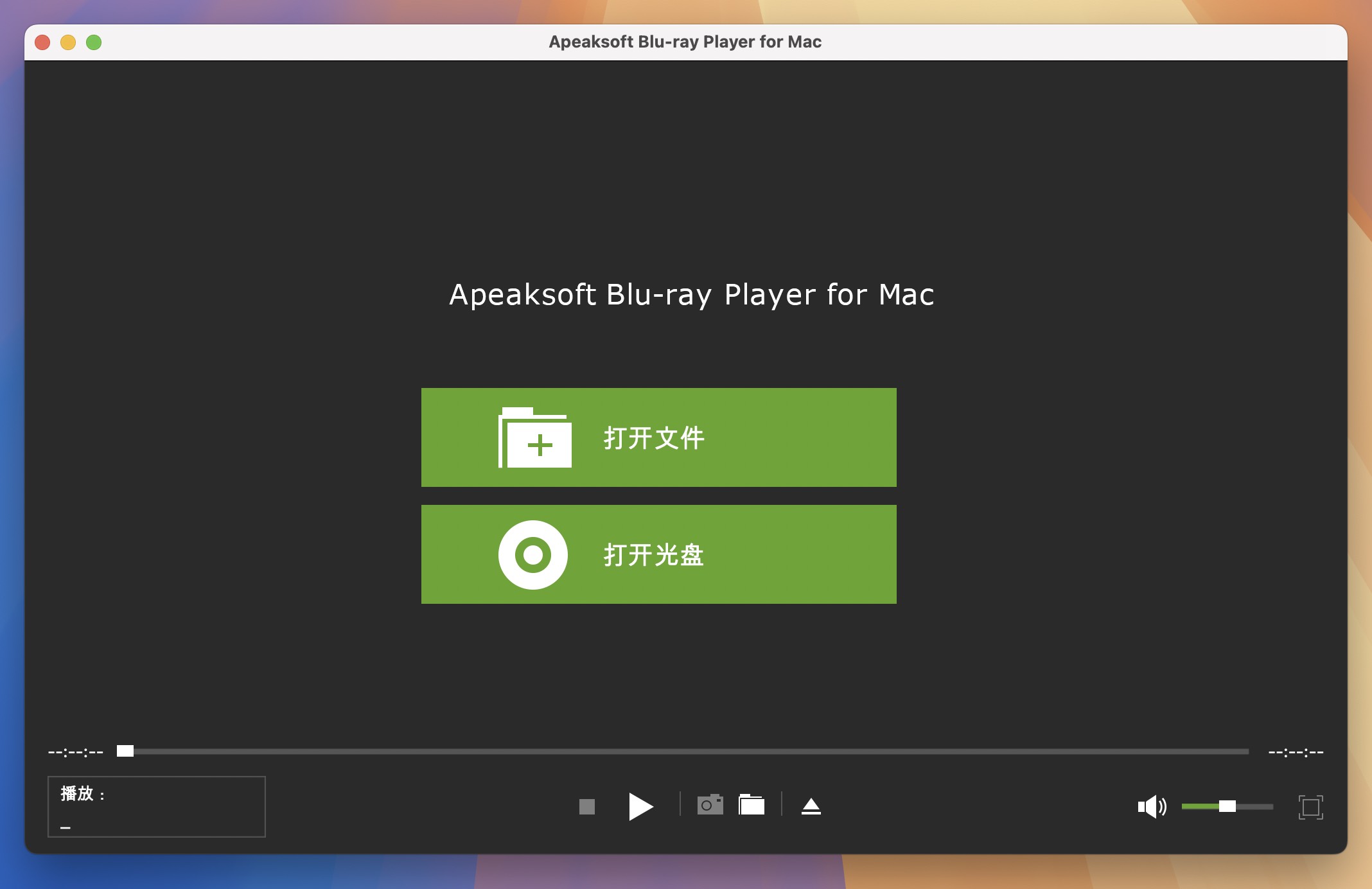The width and height of the screenshot is (1372, 889).
Task: Close the Blu-ray Player window
Action: point(43,42)
